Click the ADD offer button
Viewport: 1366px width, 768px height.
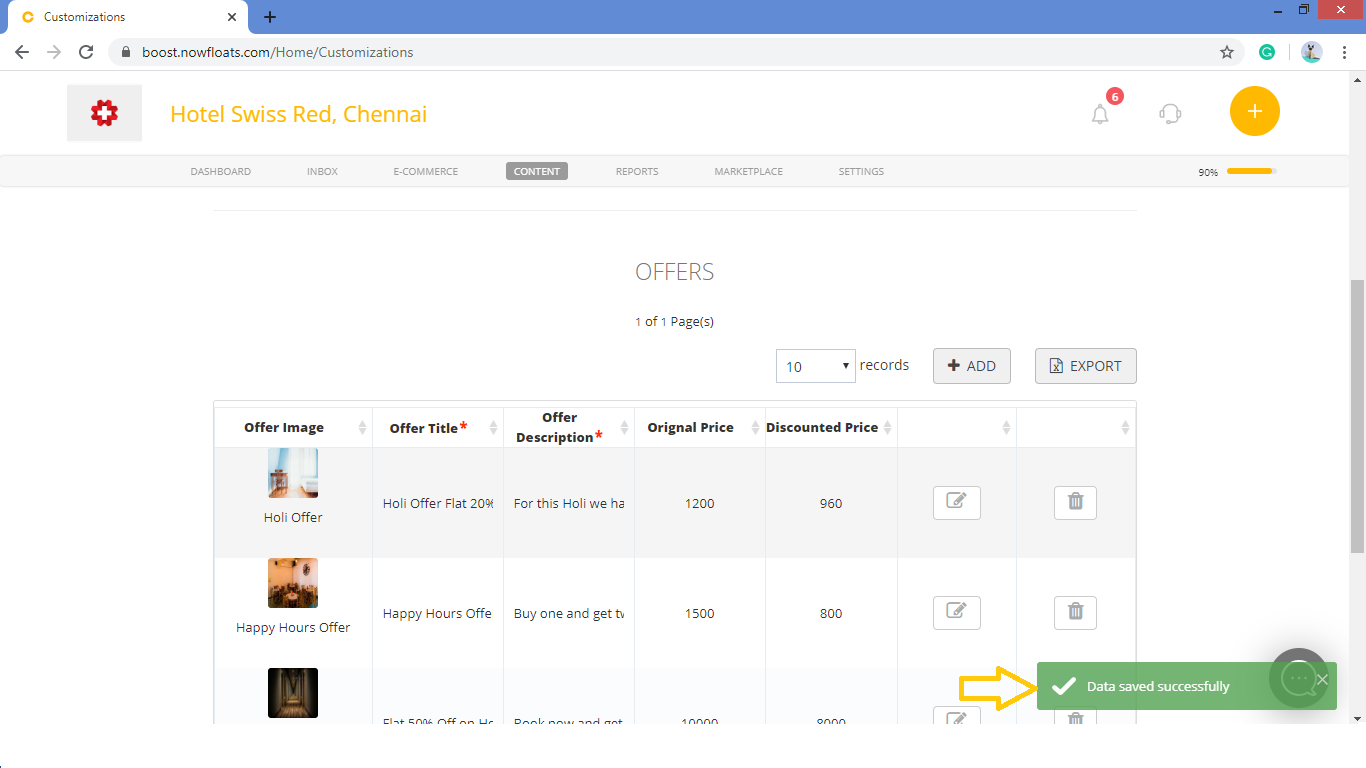(972, 366)
